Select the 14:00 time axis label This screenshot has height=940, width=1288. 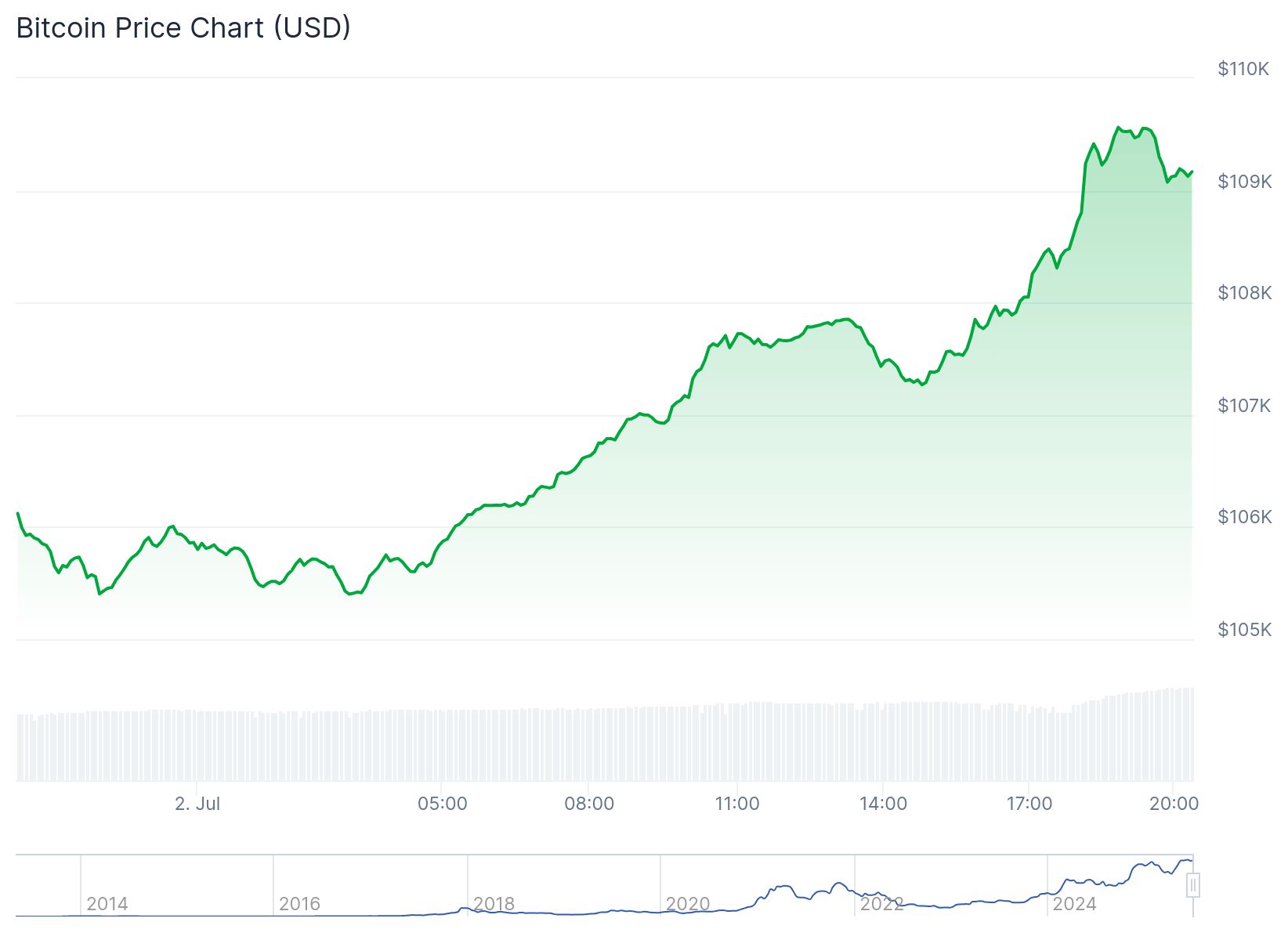coord(883,804)
